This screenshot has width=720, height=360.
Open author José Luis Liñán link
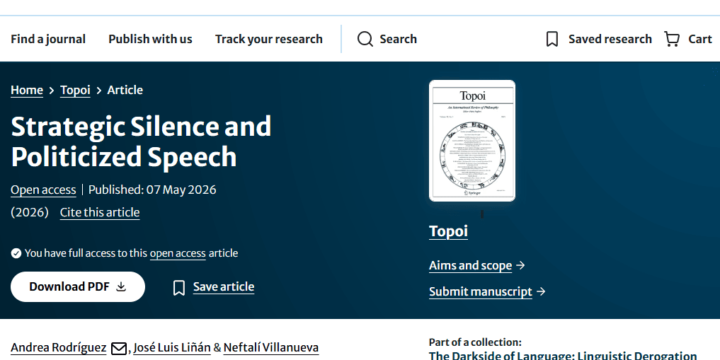pos(172,348)
